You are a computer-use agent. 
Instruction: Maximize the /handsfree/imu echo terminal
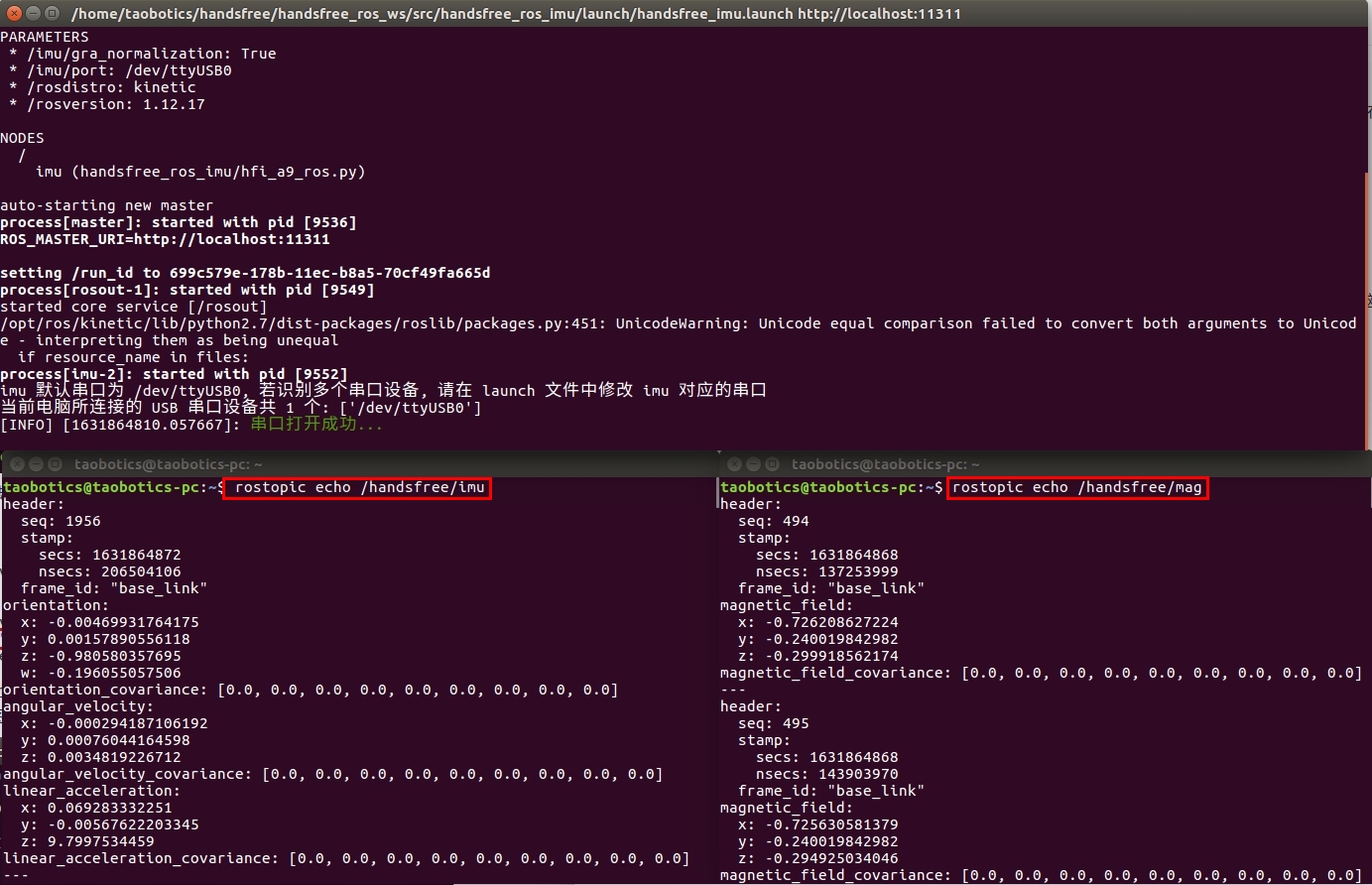coord(55,464)
